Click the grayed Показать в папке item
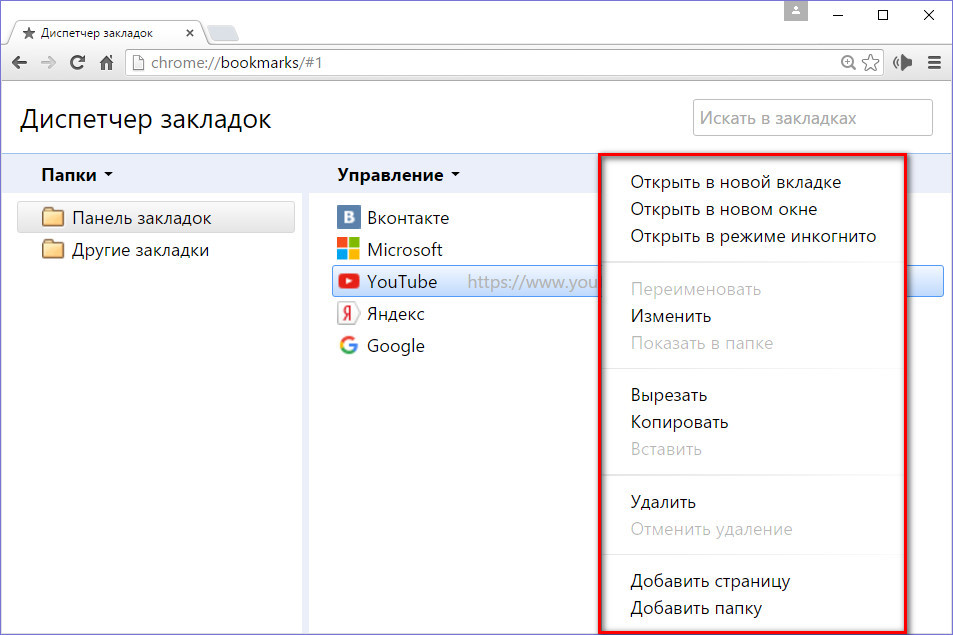Image resolution: width=953 pixels, height=635 pixels. 701,343
